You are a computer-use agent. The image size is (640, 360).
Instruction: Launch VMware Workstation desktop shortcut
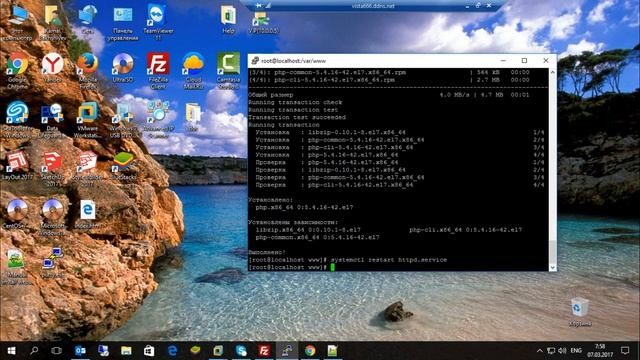(87, 119)
